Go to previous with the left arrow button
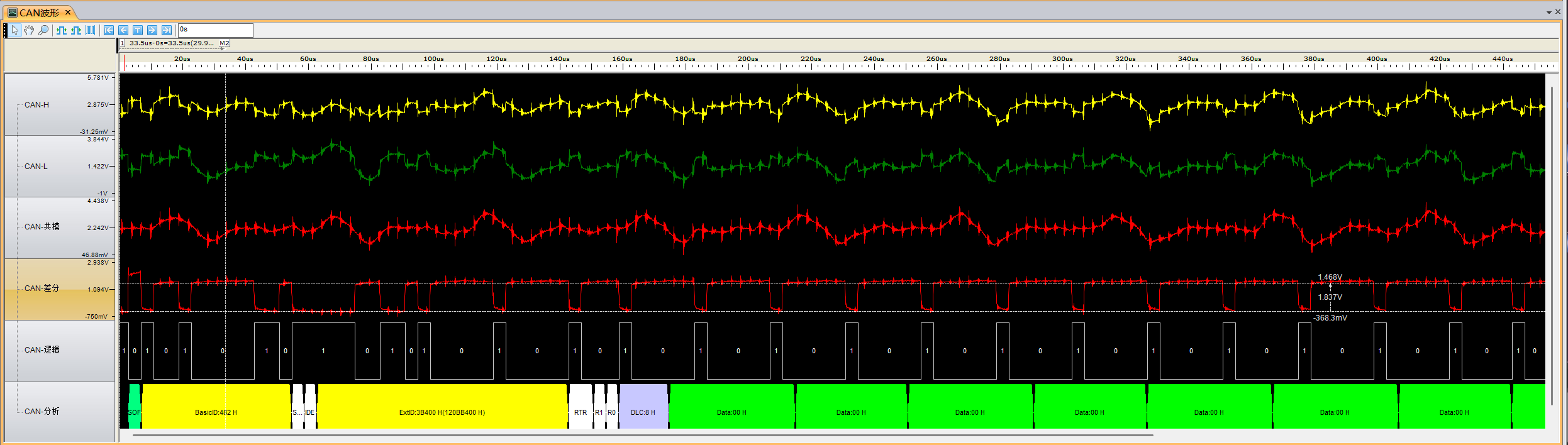The width and height of the screenshot is (1568, 445). (123, 30)
